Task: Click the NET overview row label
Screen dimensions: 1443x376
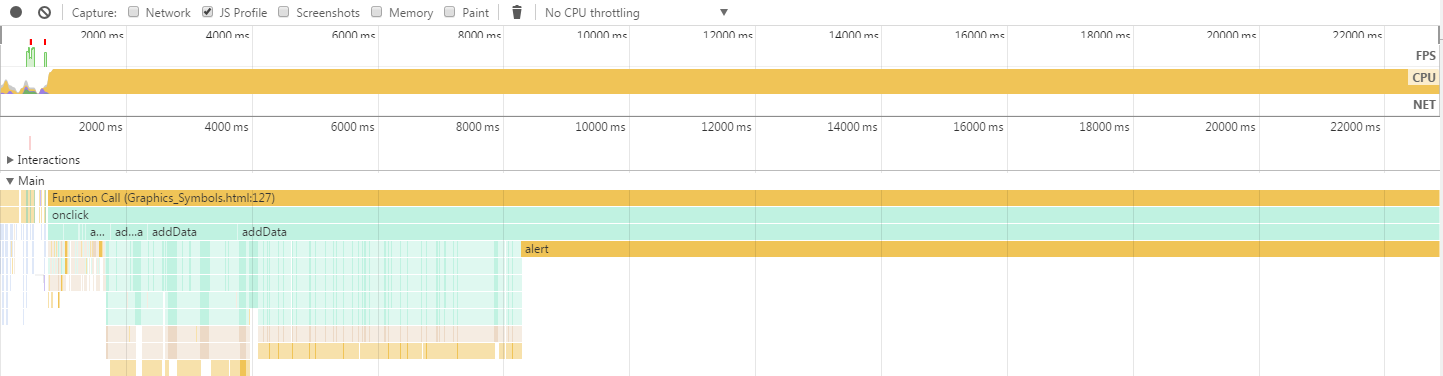Action: tap(1424, 104)
